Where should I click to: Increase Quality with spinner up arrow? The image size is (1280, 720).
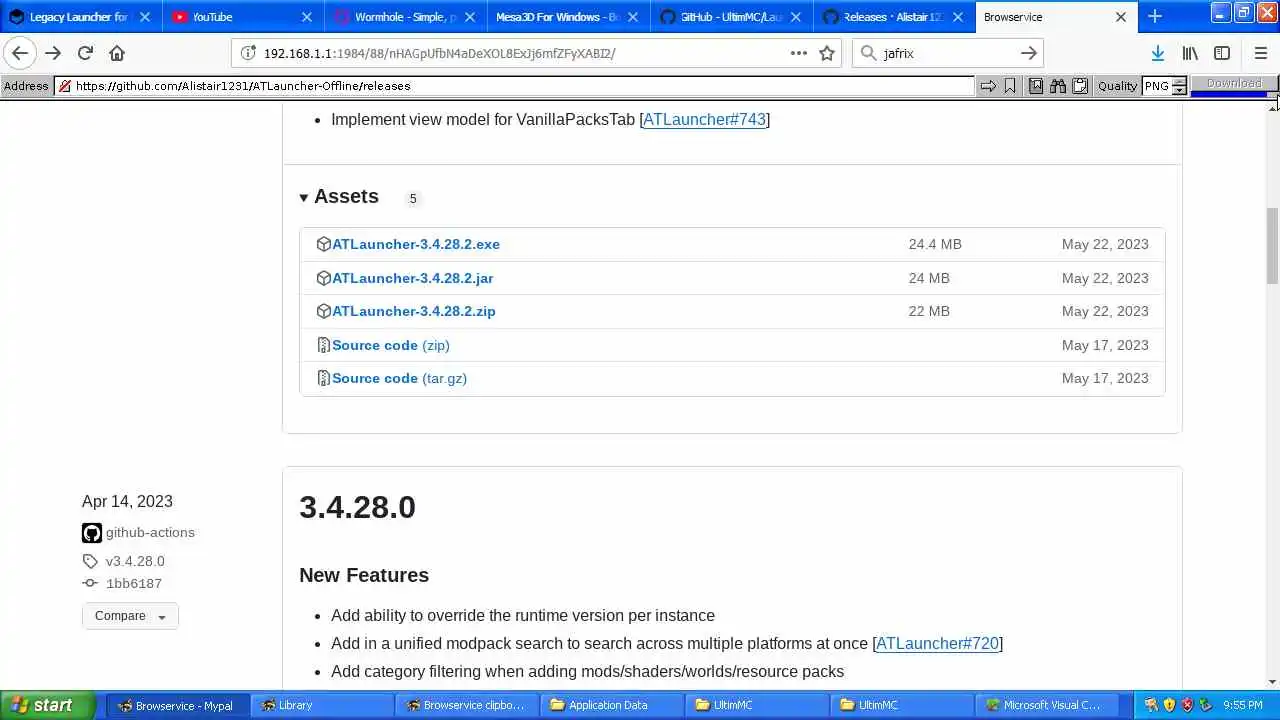pos(1179,82)
